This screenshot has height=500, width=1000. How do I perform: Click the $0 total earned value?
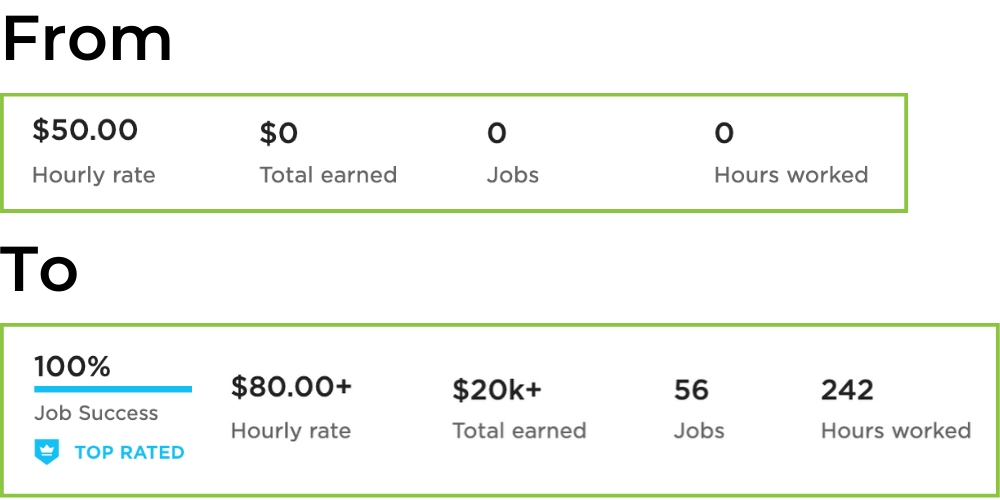click(x=279, y=133)
